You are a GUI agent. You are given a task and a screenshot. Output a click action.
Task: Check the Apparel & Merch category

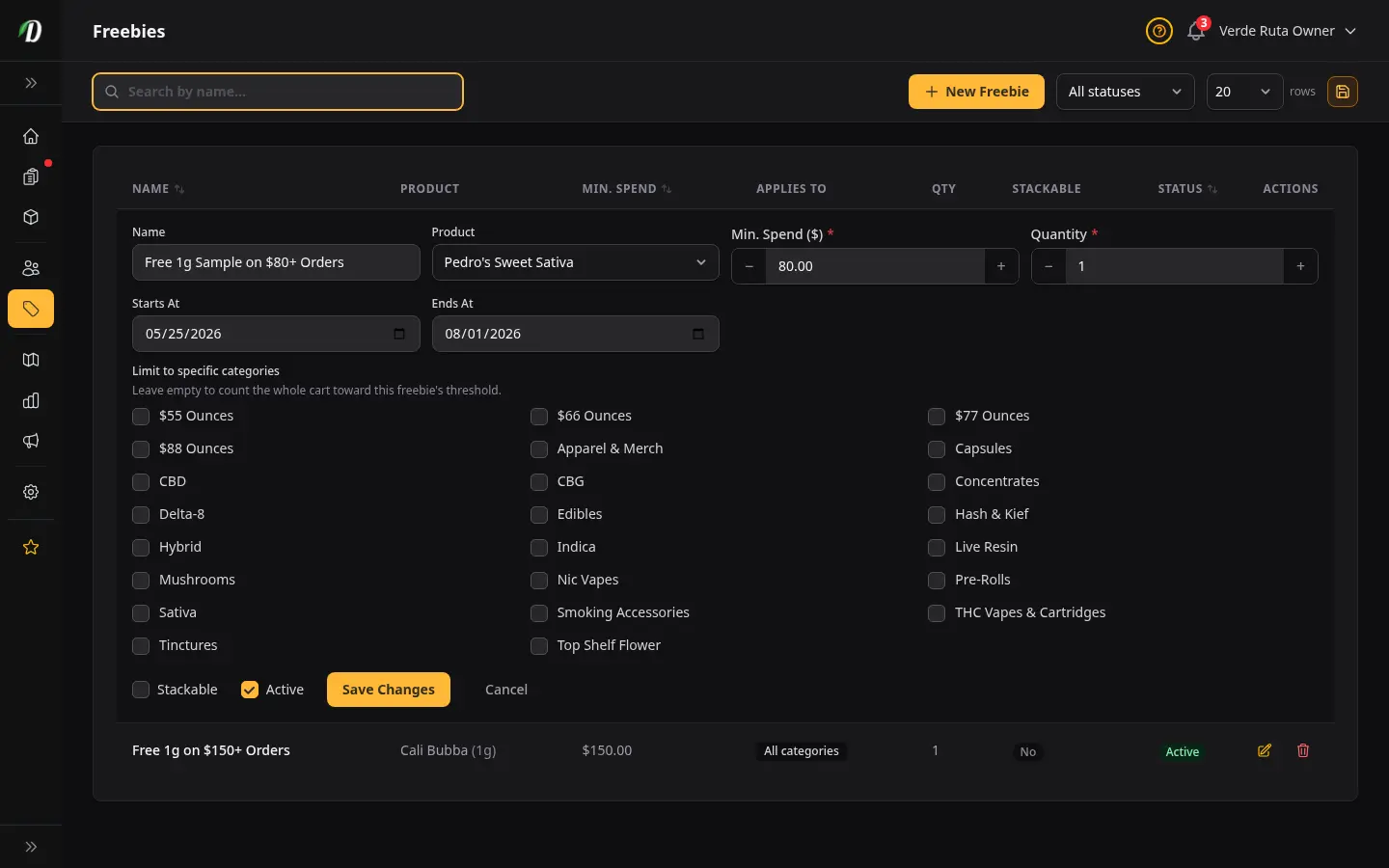pyautogui.click(x=539, y=449)
